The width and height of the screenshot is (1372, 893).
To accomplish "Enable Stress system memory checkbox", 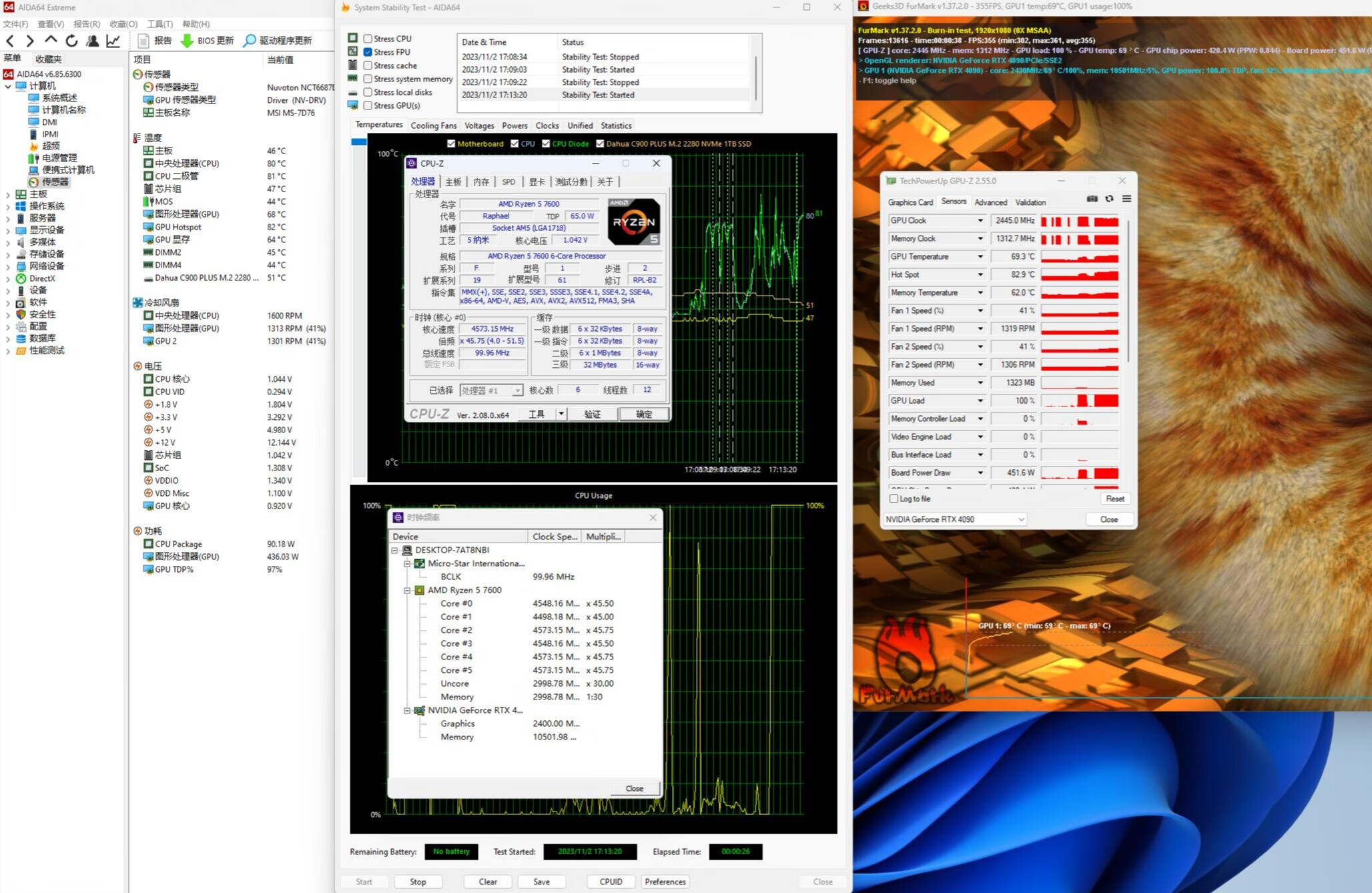I will point(368,79).
